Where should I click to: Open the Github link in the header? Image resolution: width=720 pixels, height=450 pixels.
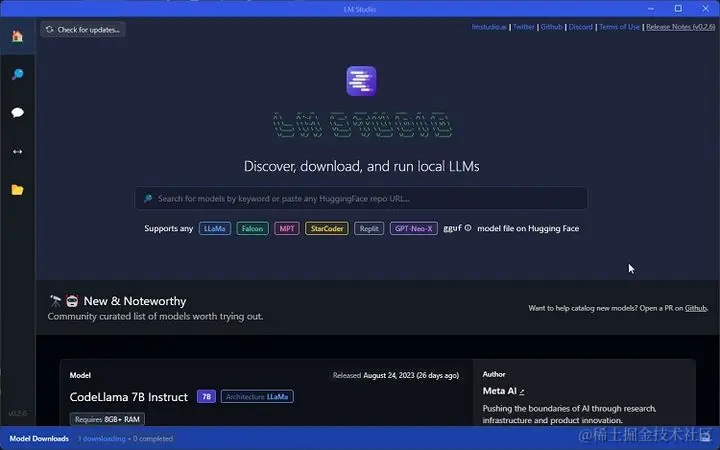(x=551, y=27)
